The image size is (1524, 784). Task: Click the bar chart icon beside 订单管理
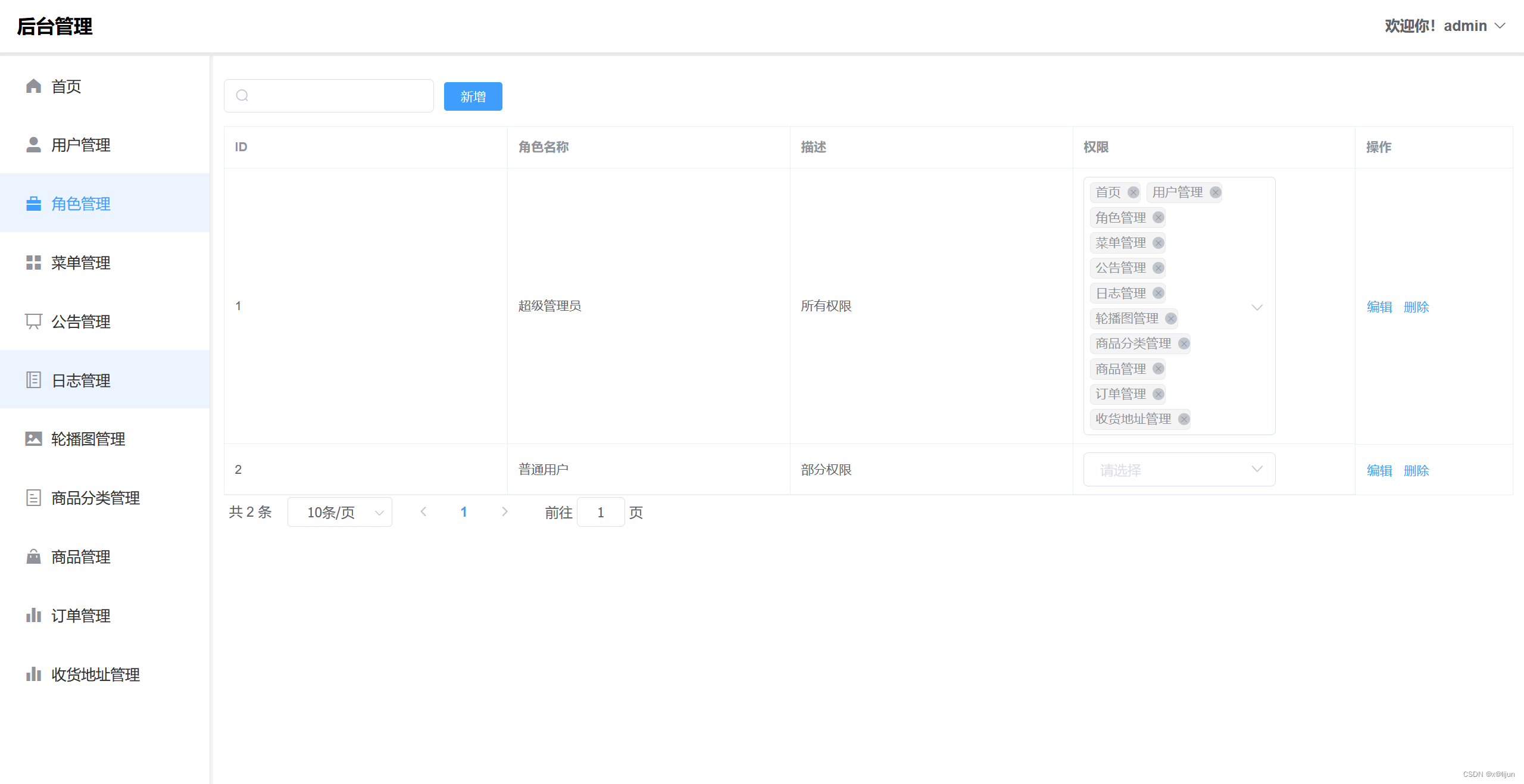(33, 615)
